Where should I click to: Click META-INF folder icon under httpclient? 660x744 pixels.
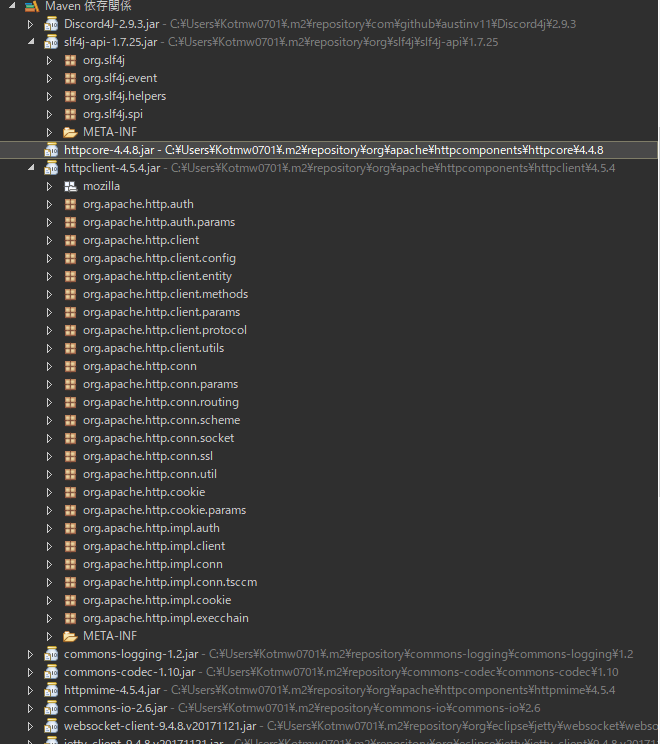(x=70, y=636)
